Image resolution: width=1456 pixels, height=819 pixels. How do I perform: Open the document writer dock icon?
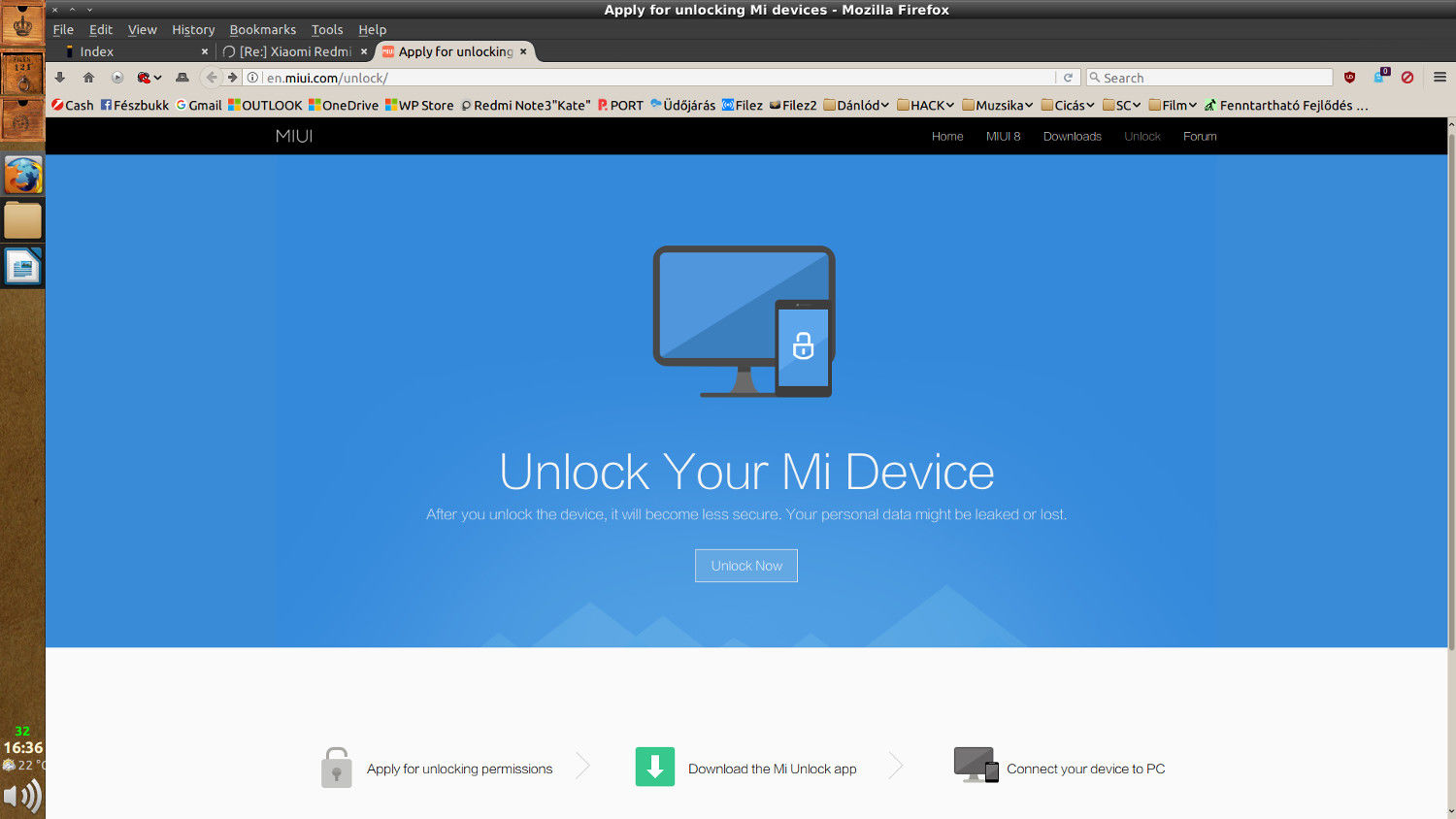[x=22, y=266]
